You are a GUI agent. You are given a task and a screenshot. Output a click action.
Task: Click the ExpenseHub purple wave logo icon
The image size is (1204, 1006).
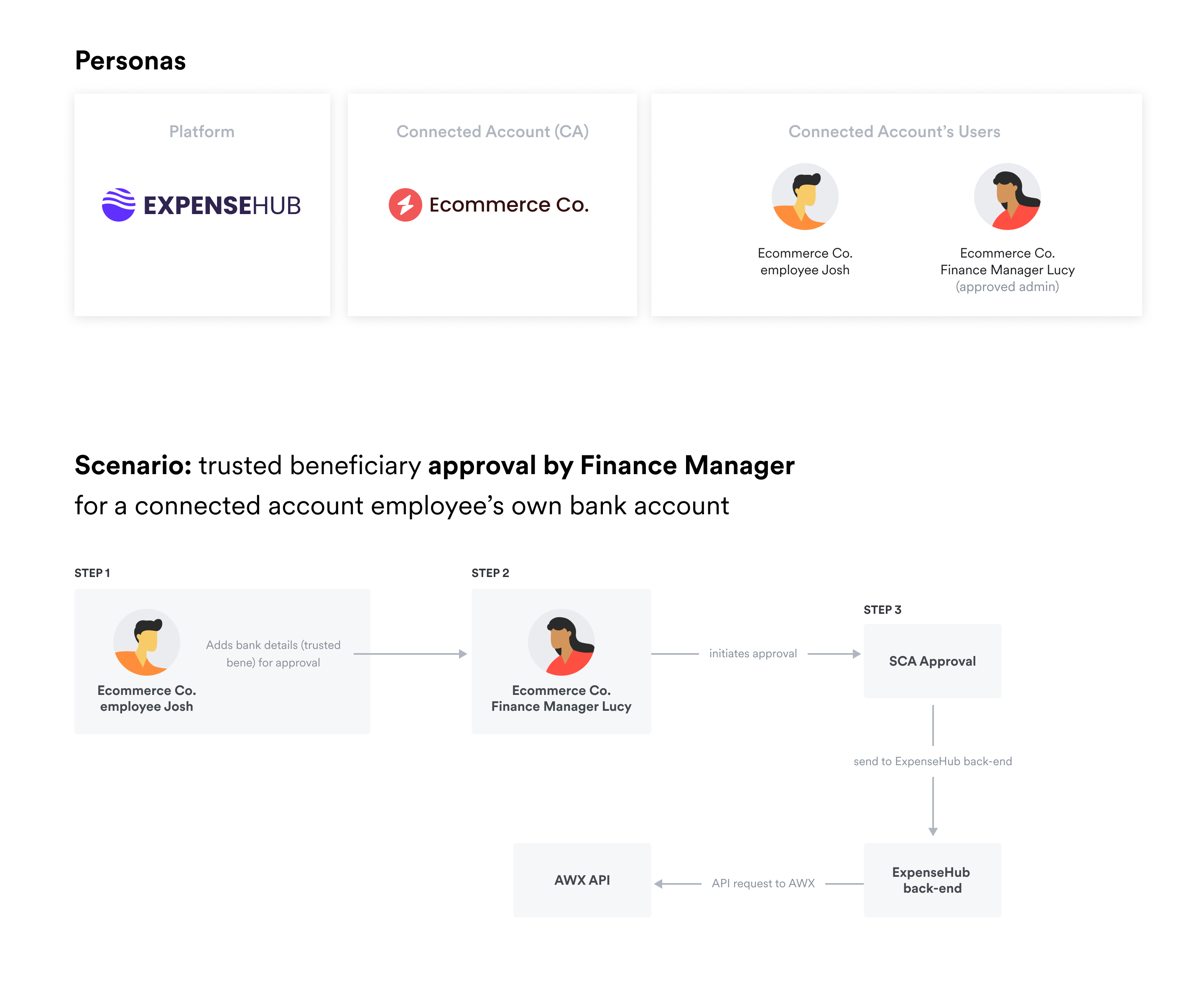119,205
